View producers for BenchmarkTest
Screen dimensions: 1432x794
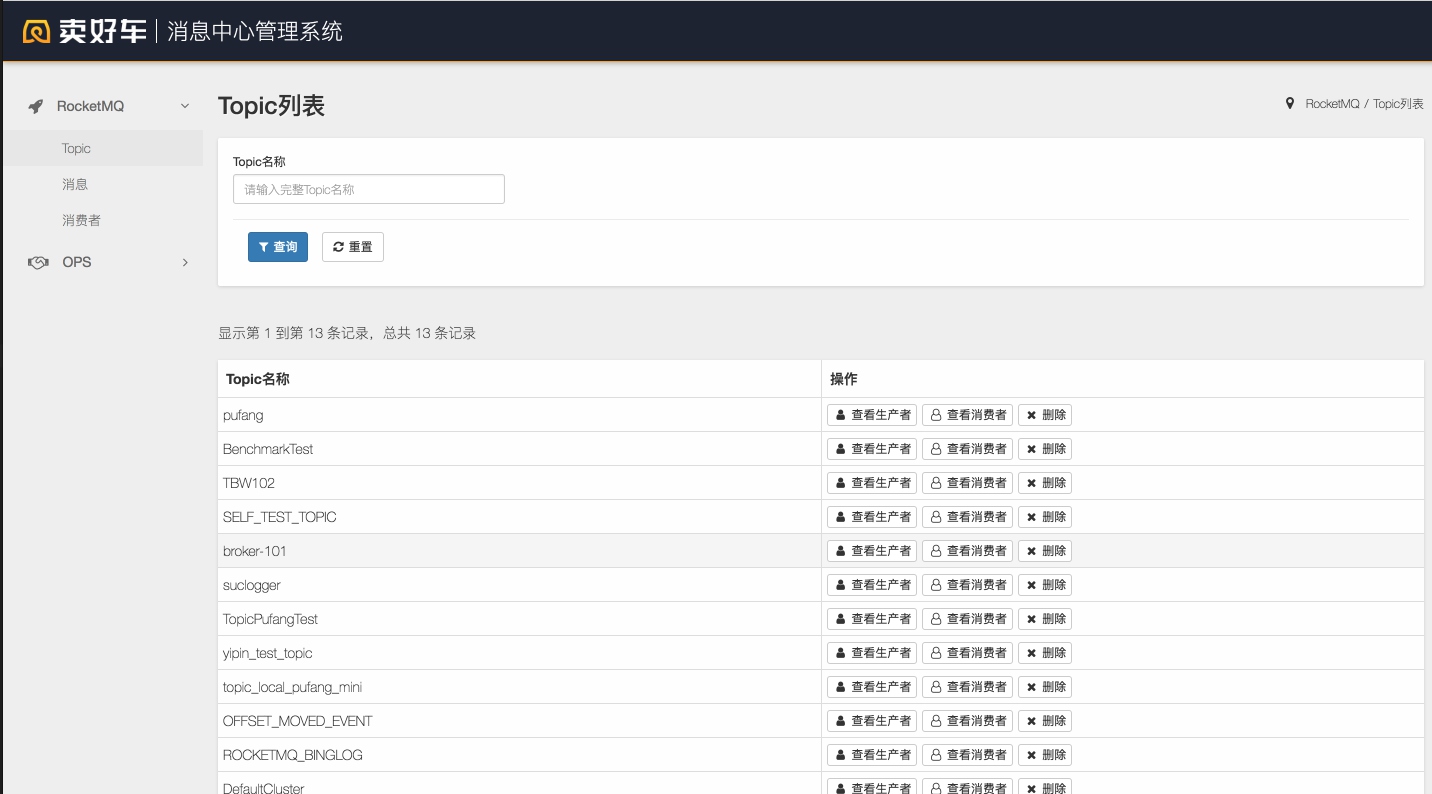point(872,449)
